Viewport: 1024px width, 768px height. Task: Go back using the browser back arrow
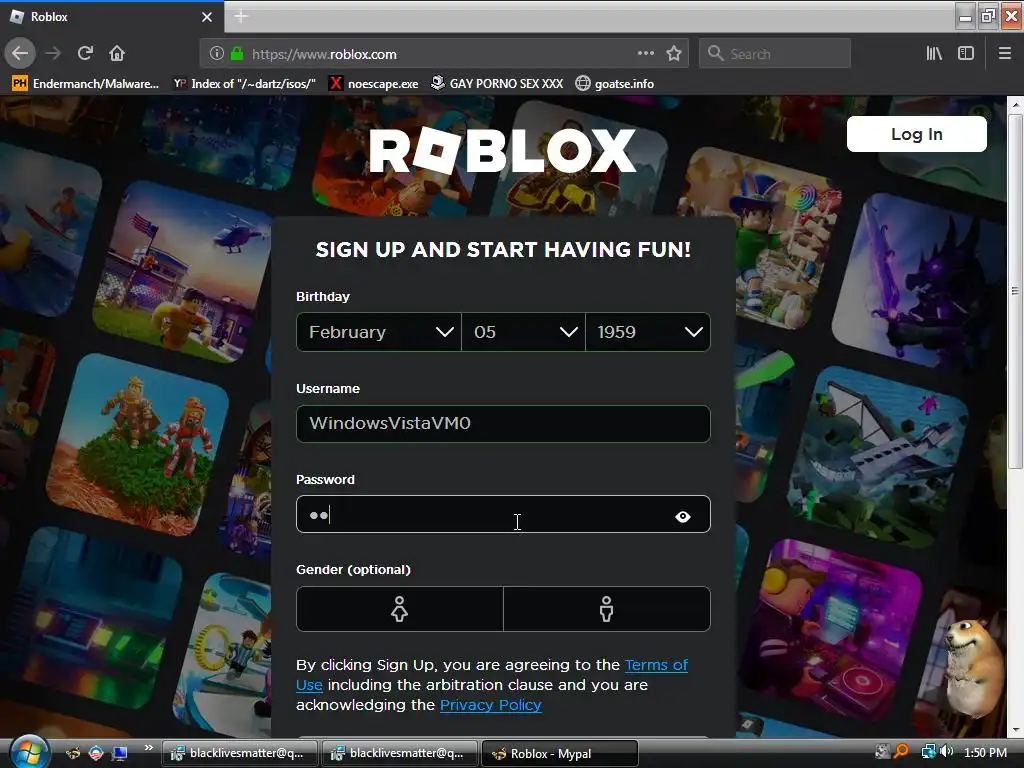20,54
